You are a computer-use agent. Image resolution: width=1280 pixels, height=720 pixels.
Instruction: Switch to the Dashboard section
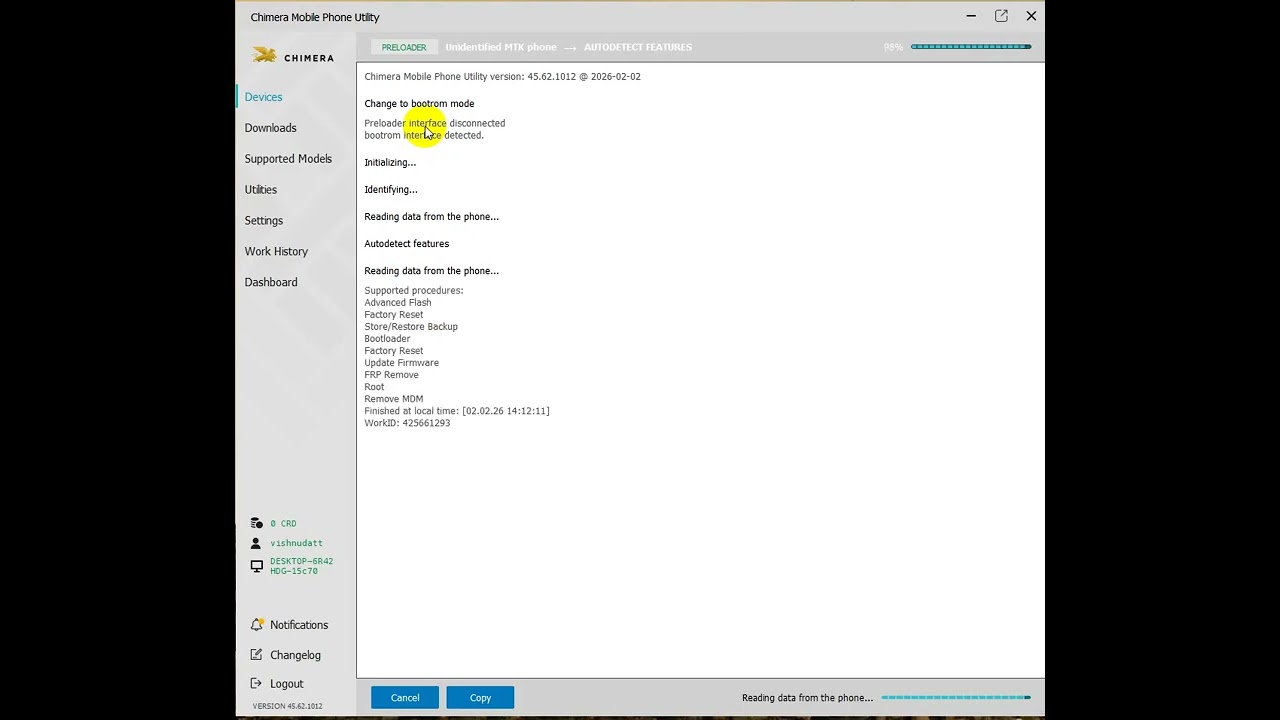[x=271, y=283]
